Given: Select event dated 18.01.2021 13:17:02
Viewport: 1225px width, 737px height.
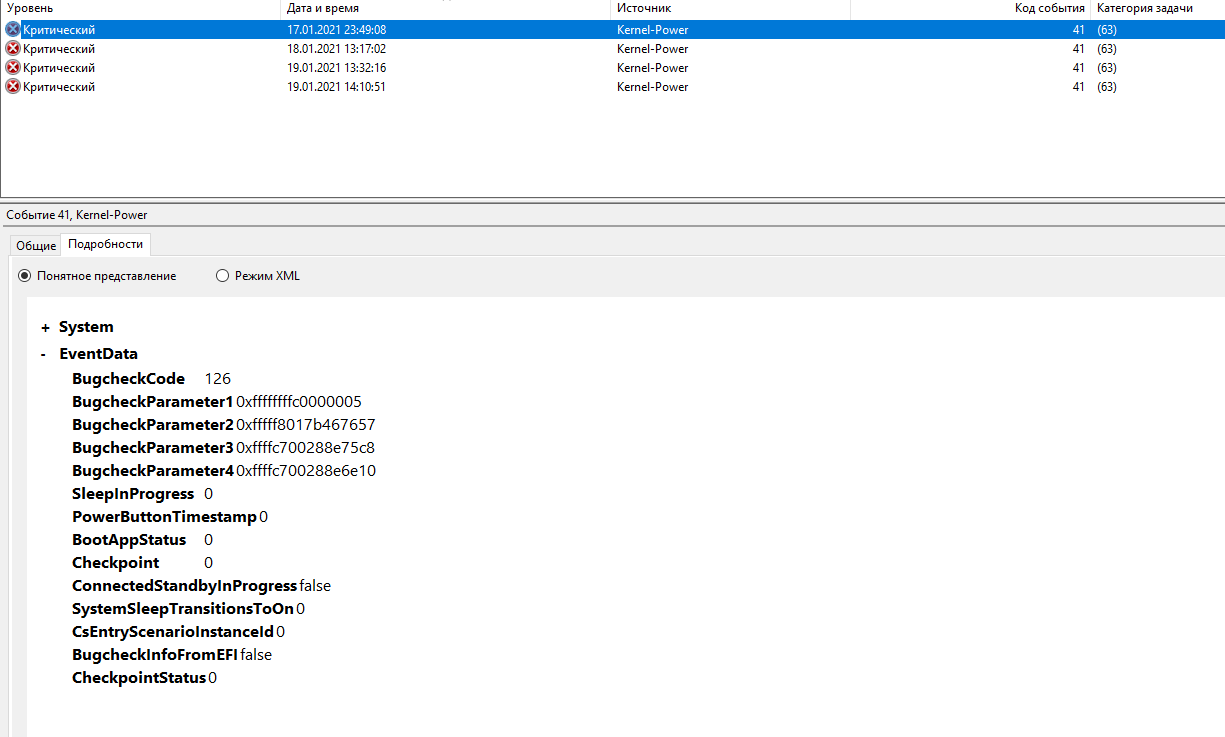Looking at the screenshot, I should [612, 49].
